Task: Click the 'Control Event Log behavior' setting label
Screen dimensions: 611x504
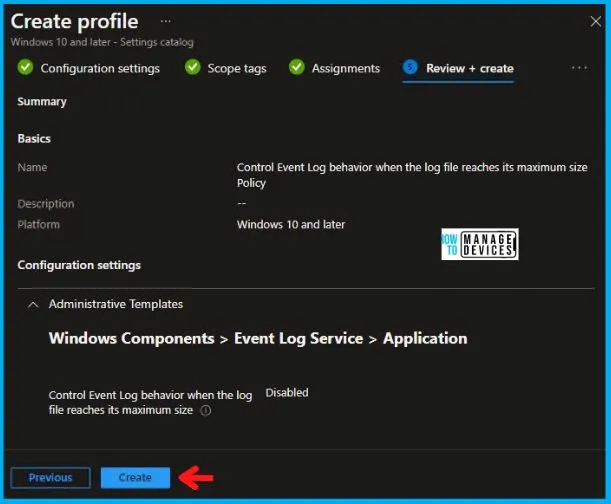Action: (x=150, y=403)
